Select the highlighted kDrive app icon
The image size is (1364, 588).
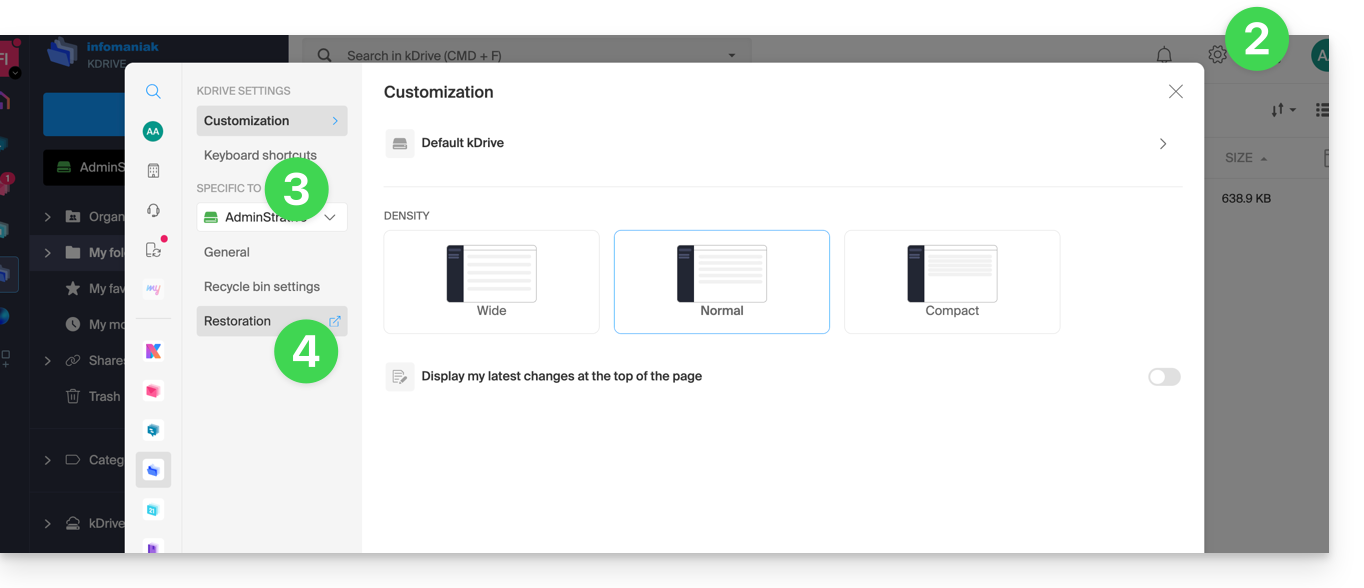click(x=153, y=470)
